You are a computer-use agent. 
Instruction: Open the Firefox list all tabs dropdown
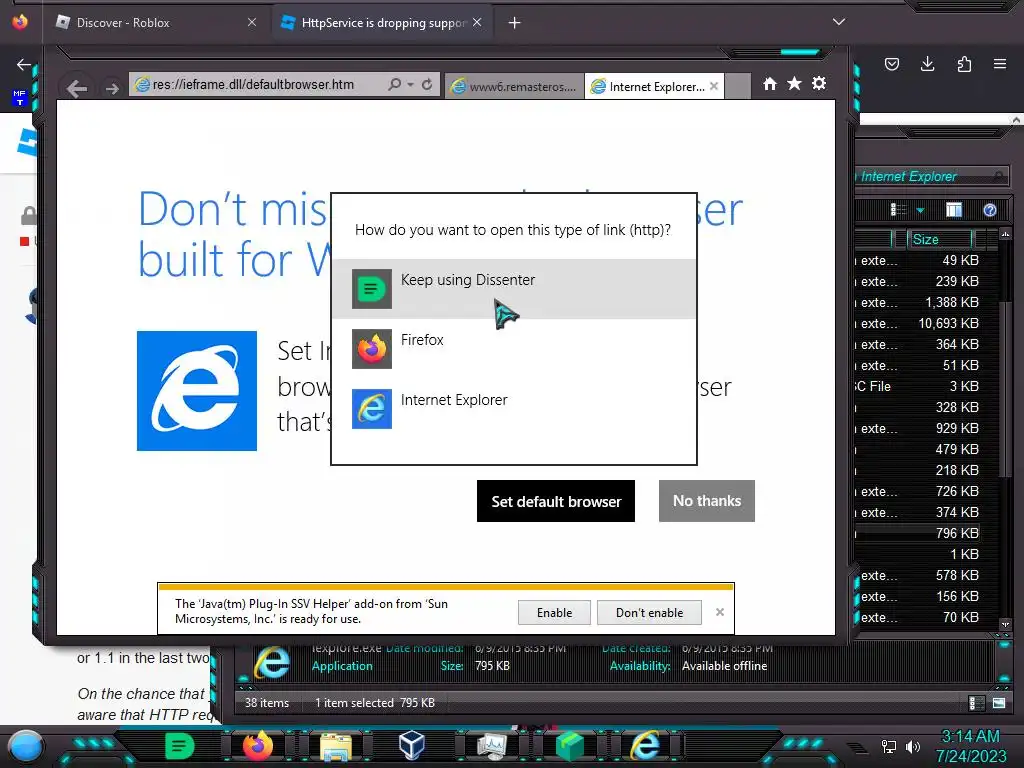click(839, 22)
